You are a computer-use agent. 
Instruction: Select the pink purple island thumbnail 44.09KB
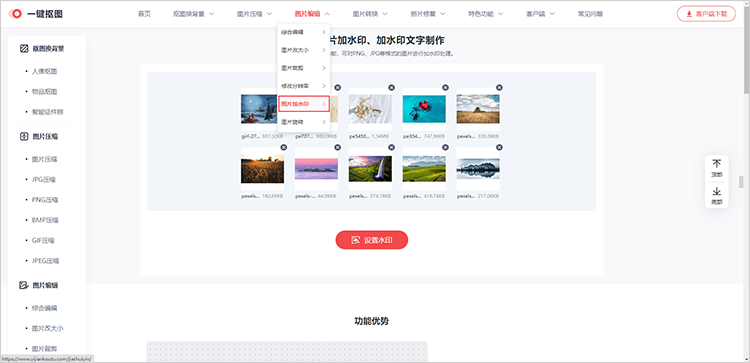click(316, 169)
